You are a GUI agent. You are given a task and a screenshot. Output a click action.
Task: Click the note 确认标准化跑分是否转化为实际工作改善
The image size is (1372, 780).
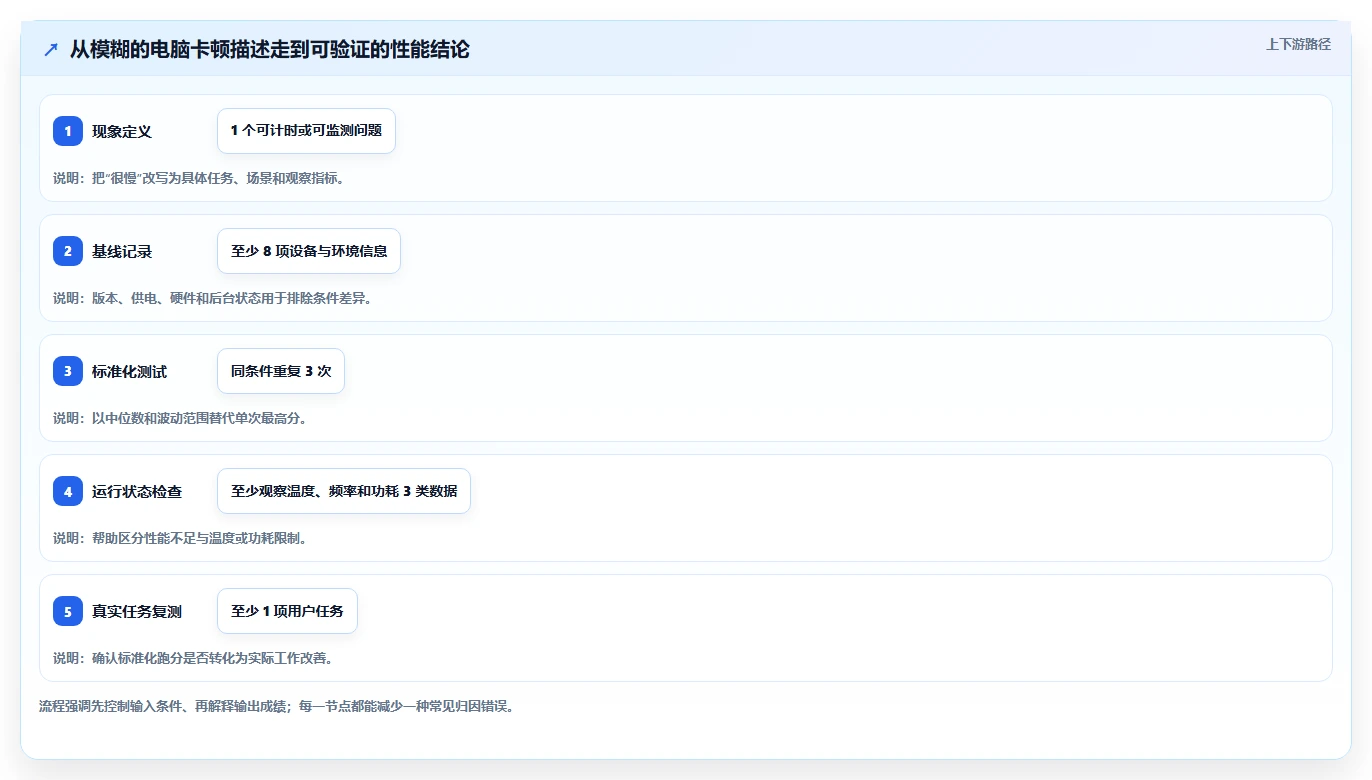193,658
